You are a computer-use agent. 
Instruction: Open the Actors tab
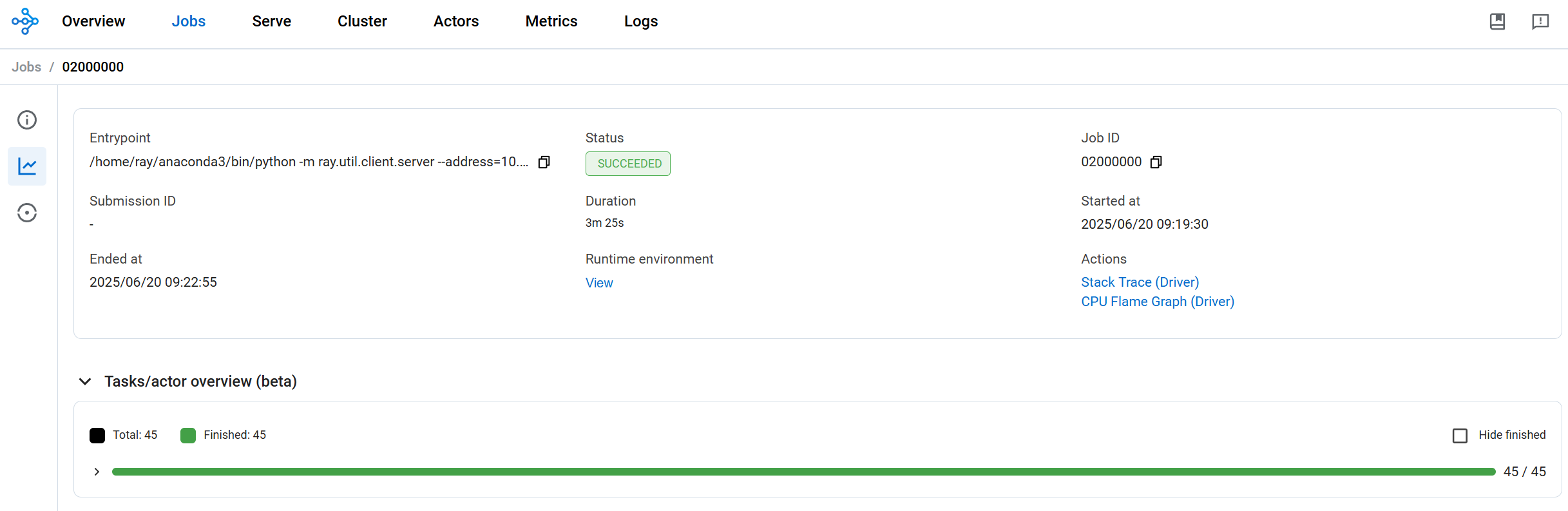[455, 21]
